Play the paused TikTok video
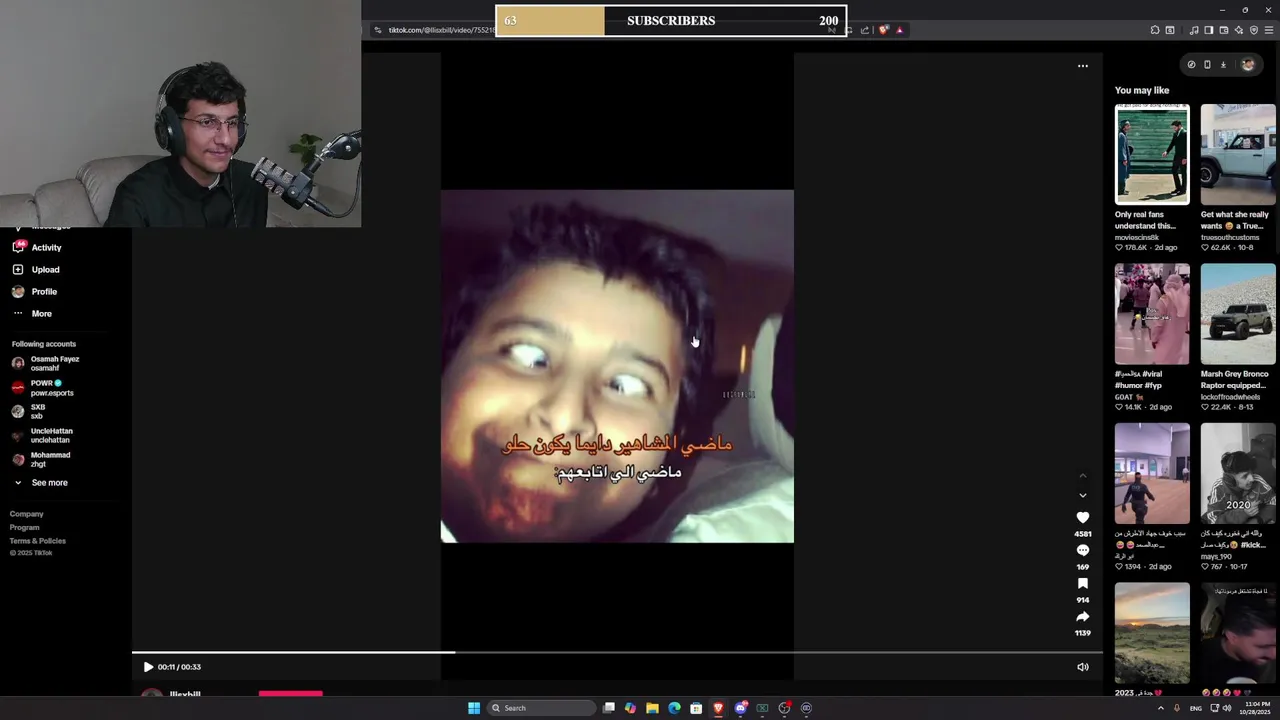1280x720 pixels. (148, 667)
